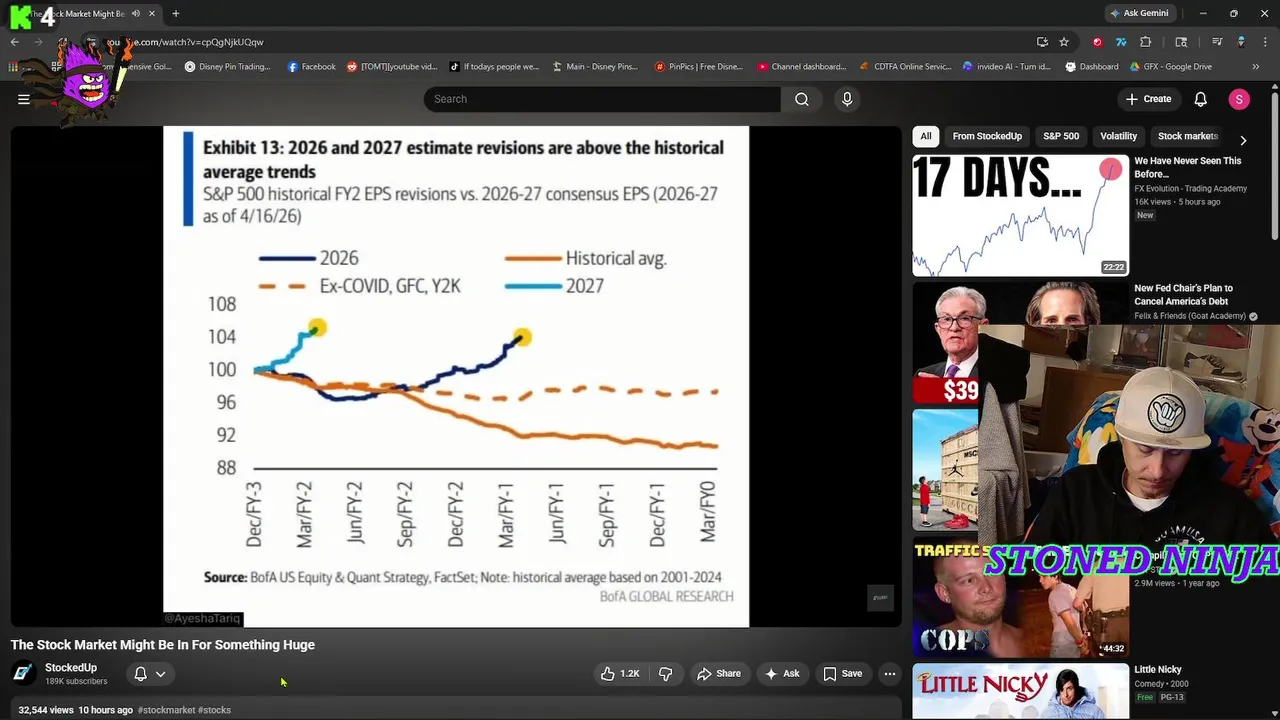The width and height of the screenshot is (1280, 720).
Task: Open the 17 DAYS video thumbnail
Action: point(1020,215)
